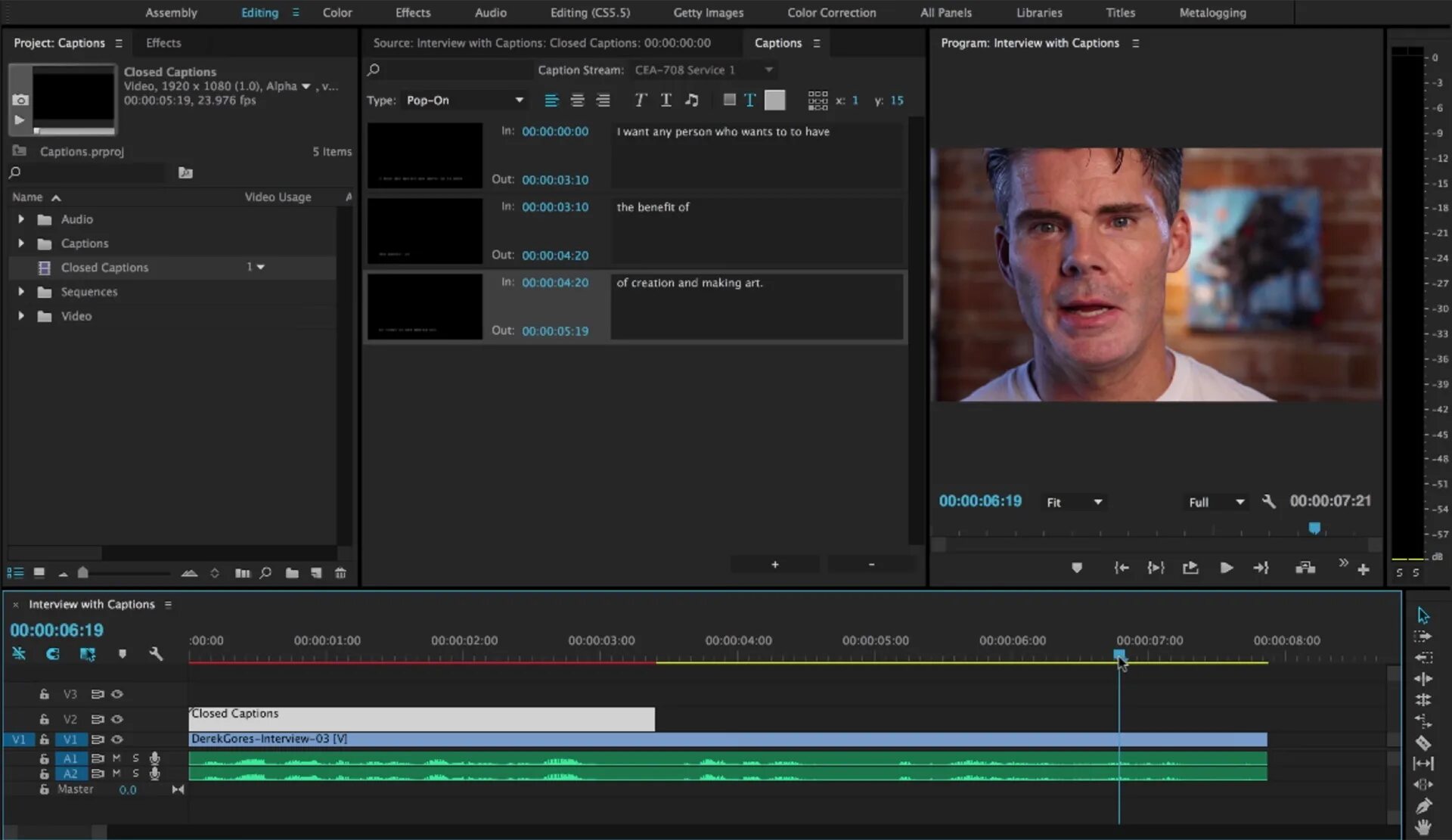The width and height of the screenshot is (1452, 840).
Task: Expand the Sequences bin
Action: click(x=21, y=292)
